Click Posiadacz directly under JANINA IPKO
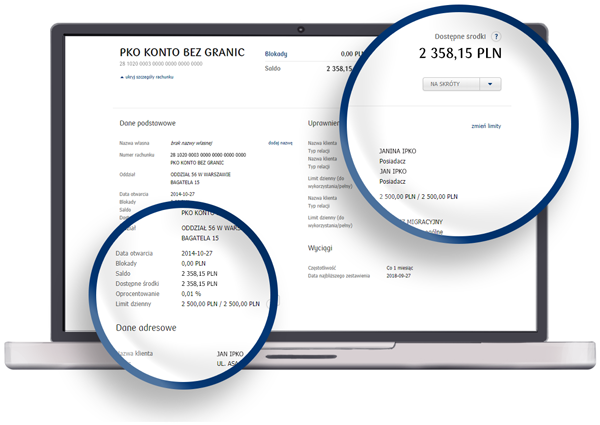600x425 pixels. [392, 161]
